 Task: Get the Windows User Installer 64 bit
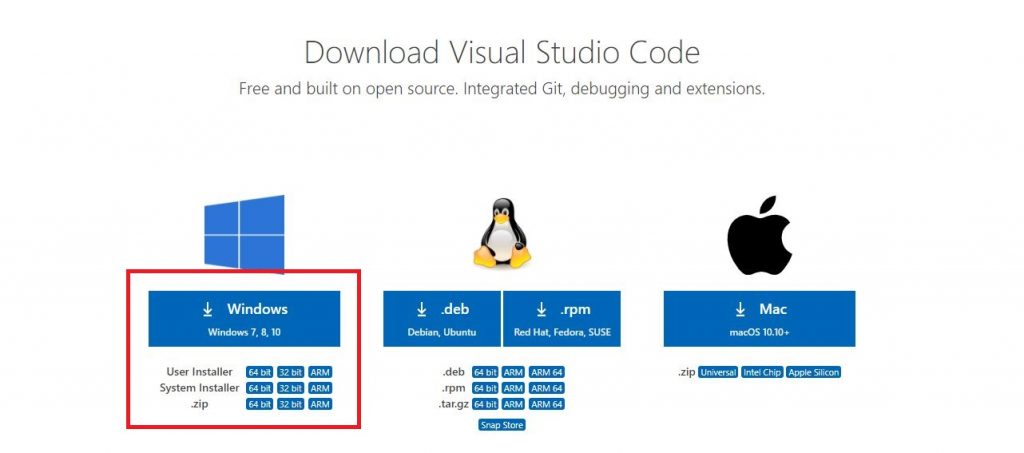[259, 373]
